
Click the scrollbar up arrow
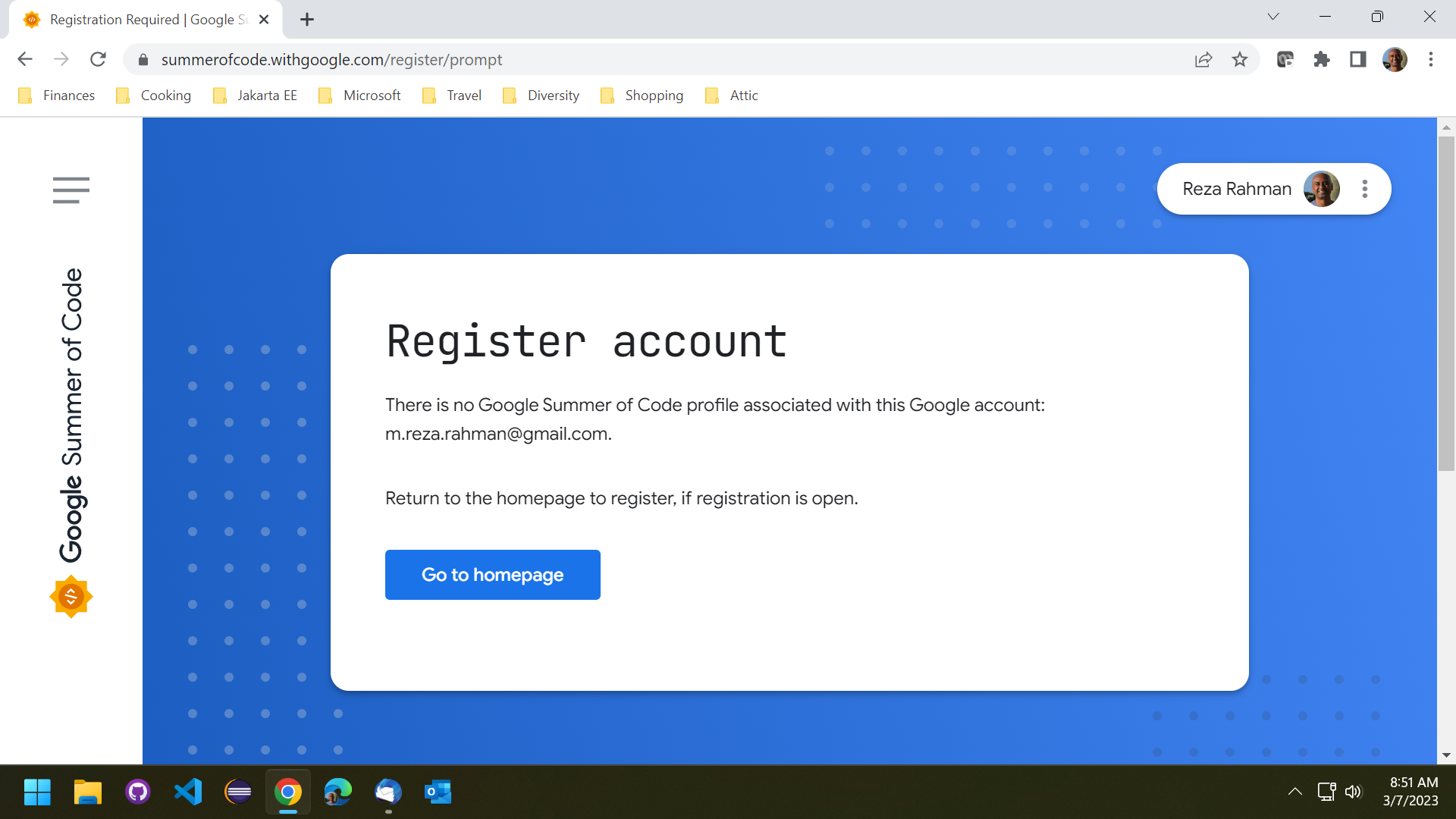point(1447,127)
